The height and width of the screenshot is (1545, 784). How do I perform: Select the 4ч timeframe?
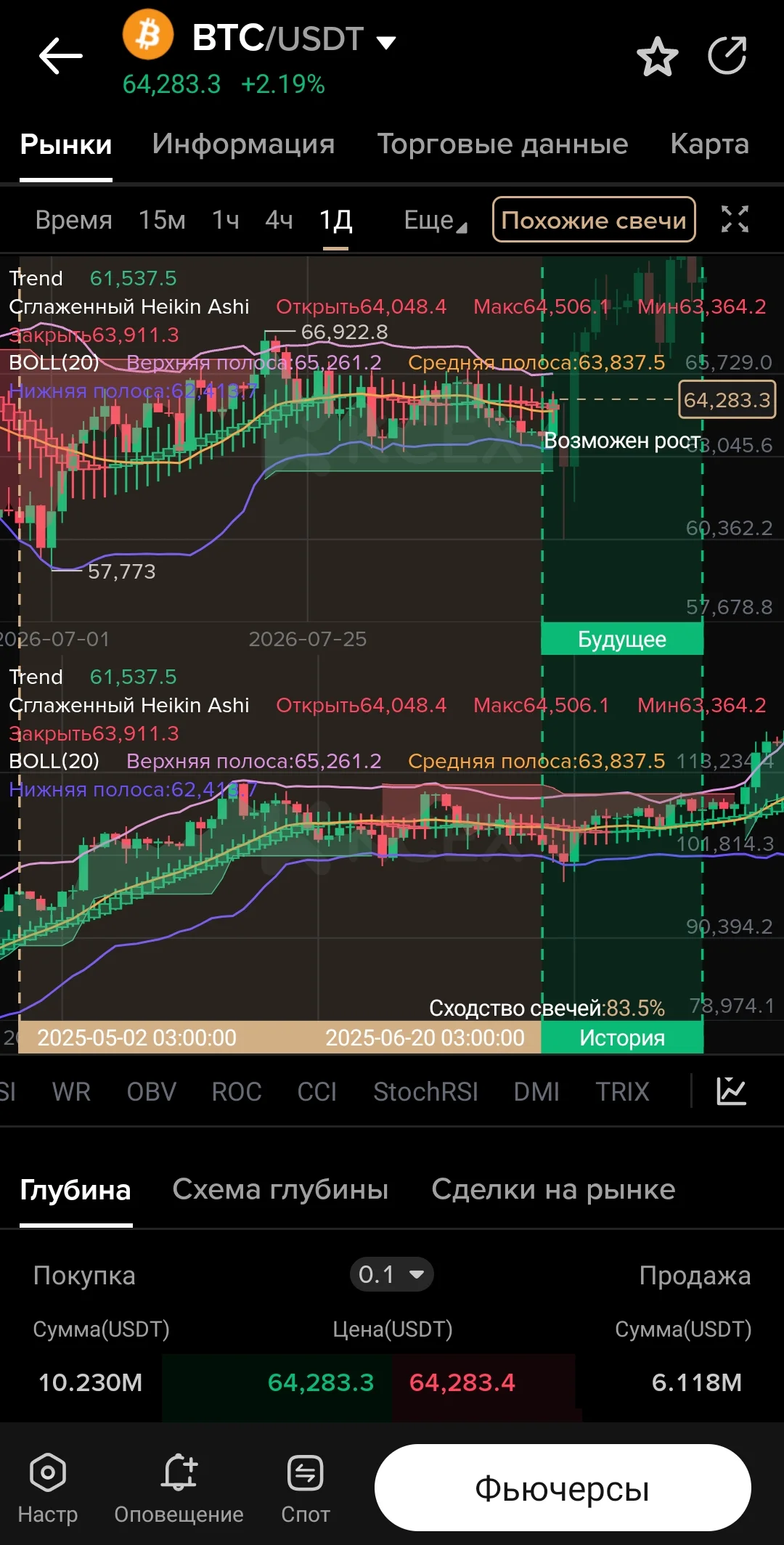coord(279,220)
